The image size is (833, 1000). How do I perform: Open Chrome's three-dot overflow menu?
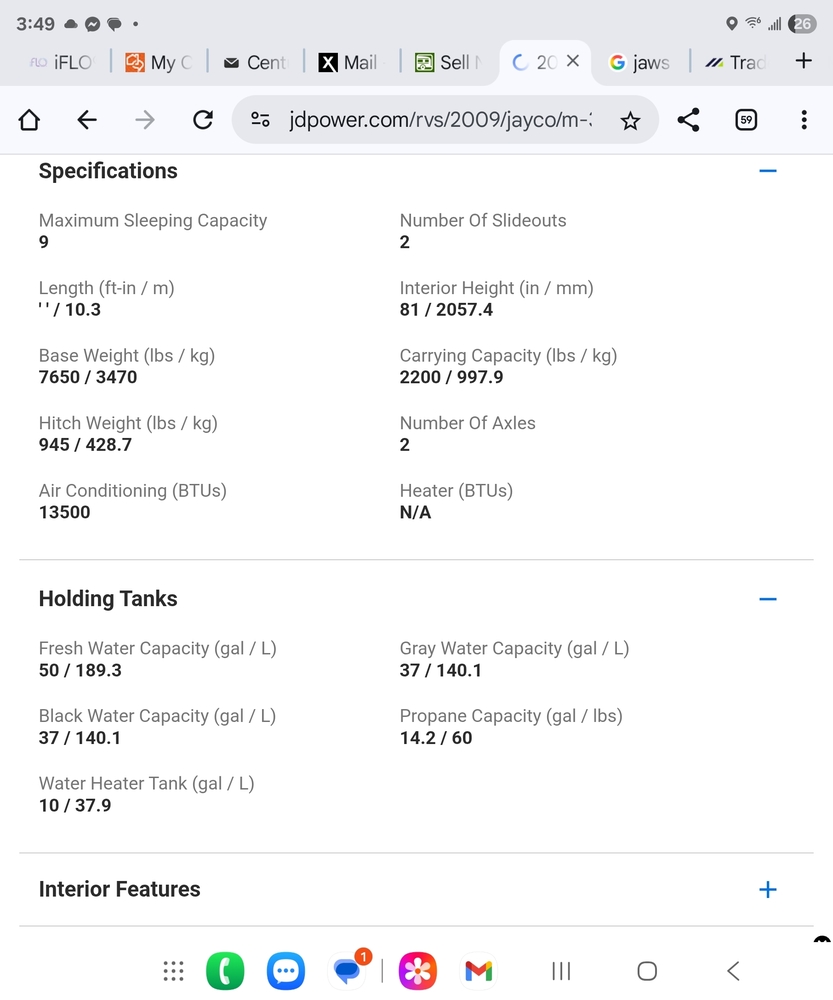(x=804, y=120)
